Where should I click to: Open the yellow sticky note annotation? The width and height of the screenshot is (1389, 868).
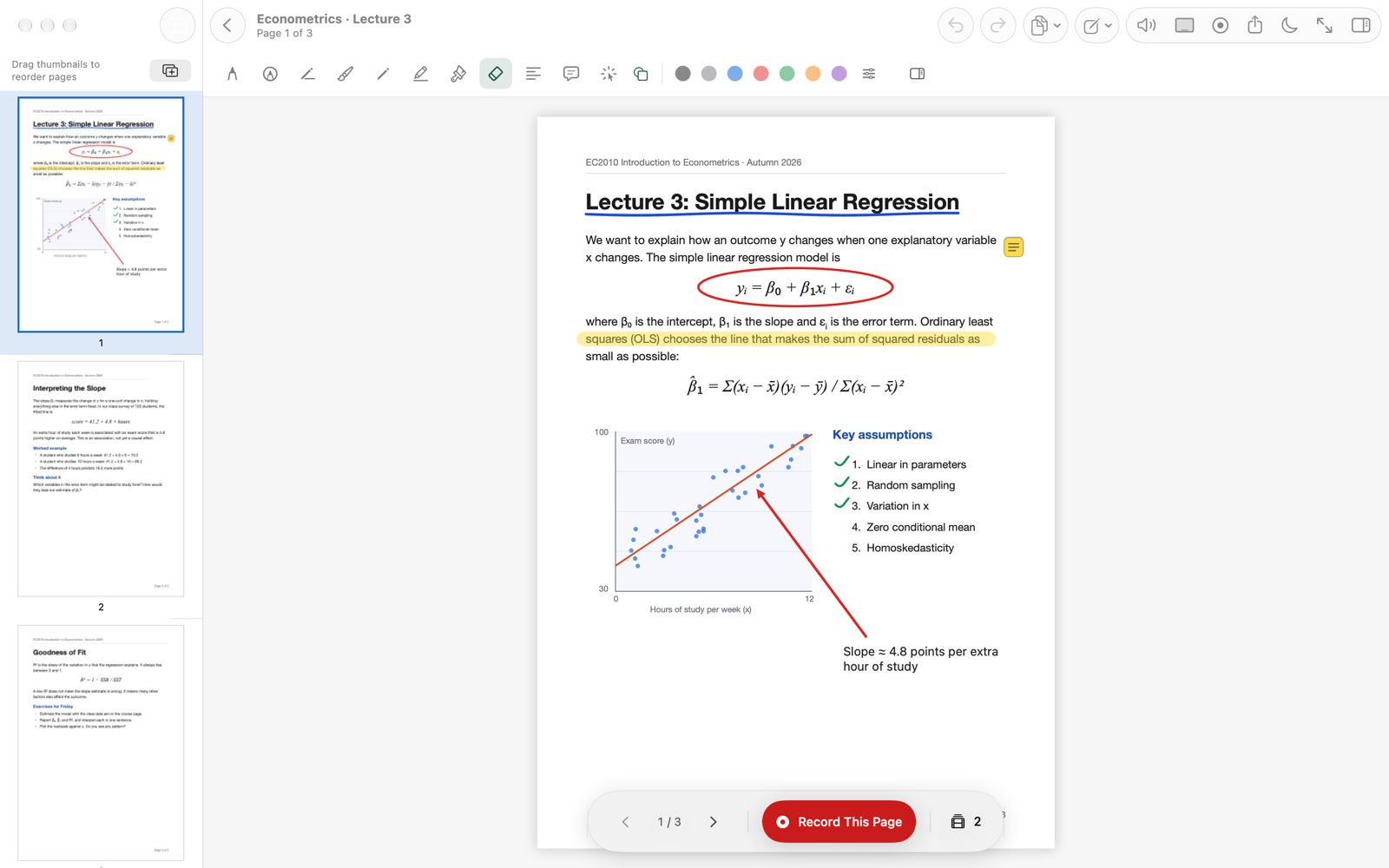[x=1013, y=247]
